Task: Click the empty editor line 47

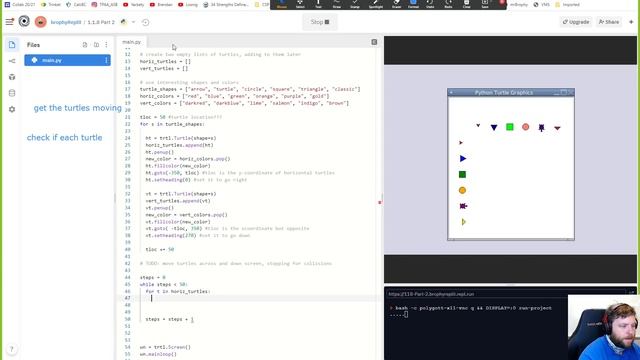Action: coord(257,298)
